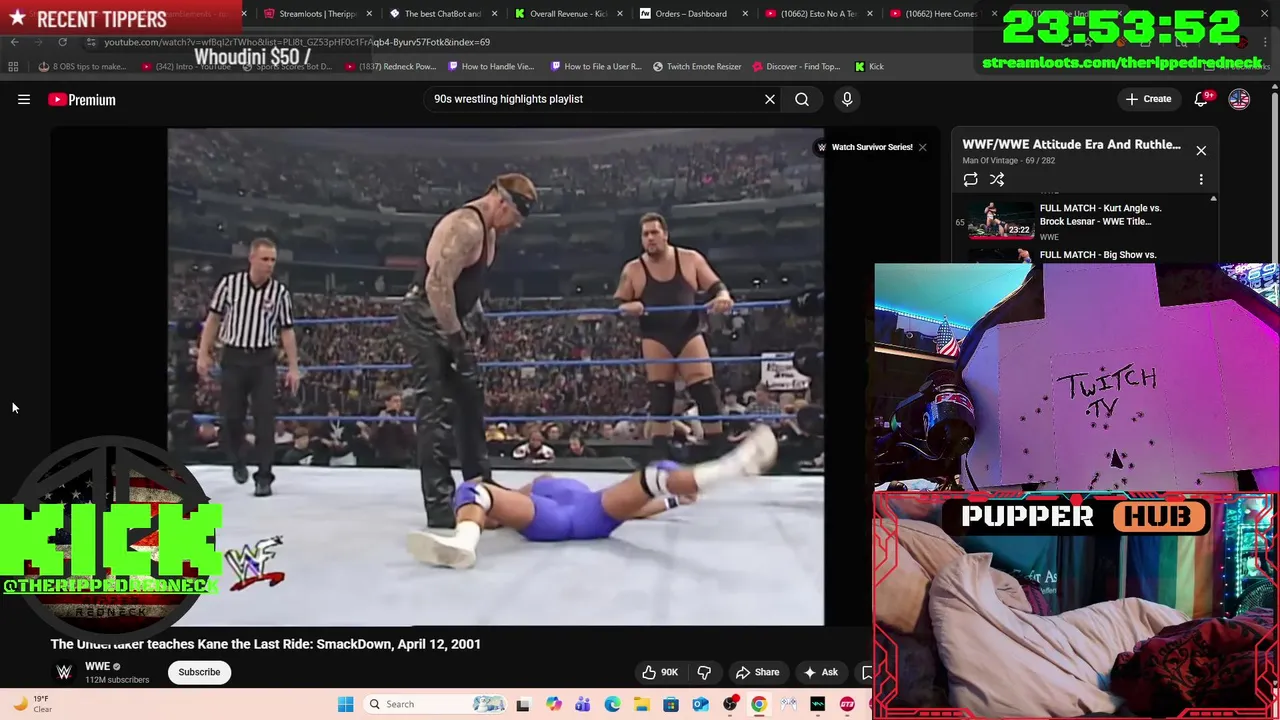
Task: Open the WWE channel name link
Action: (x=97, y=666)
